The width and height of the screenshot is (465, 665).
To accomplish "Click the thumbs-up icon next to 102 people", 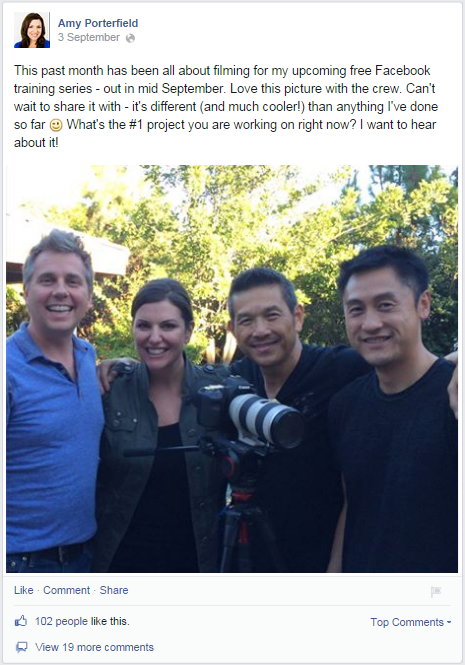I will click(21, 621).
